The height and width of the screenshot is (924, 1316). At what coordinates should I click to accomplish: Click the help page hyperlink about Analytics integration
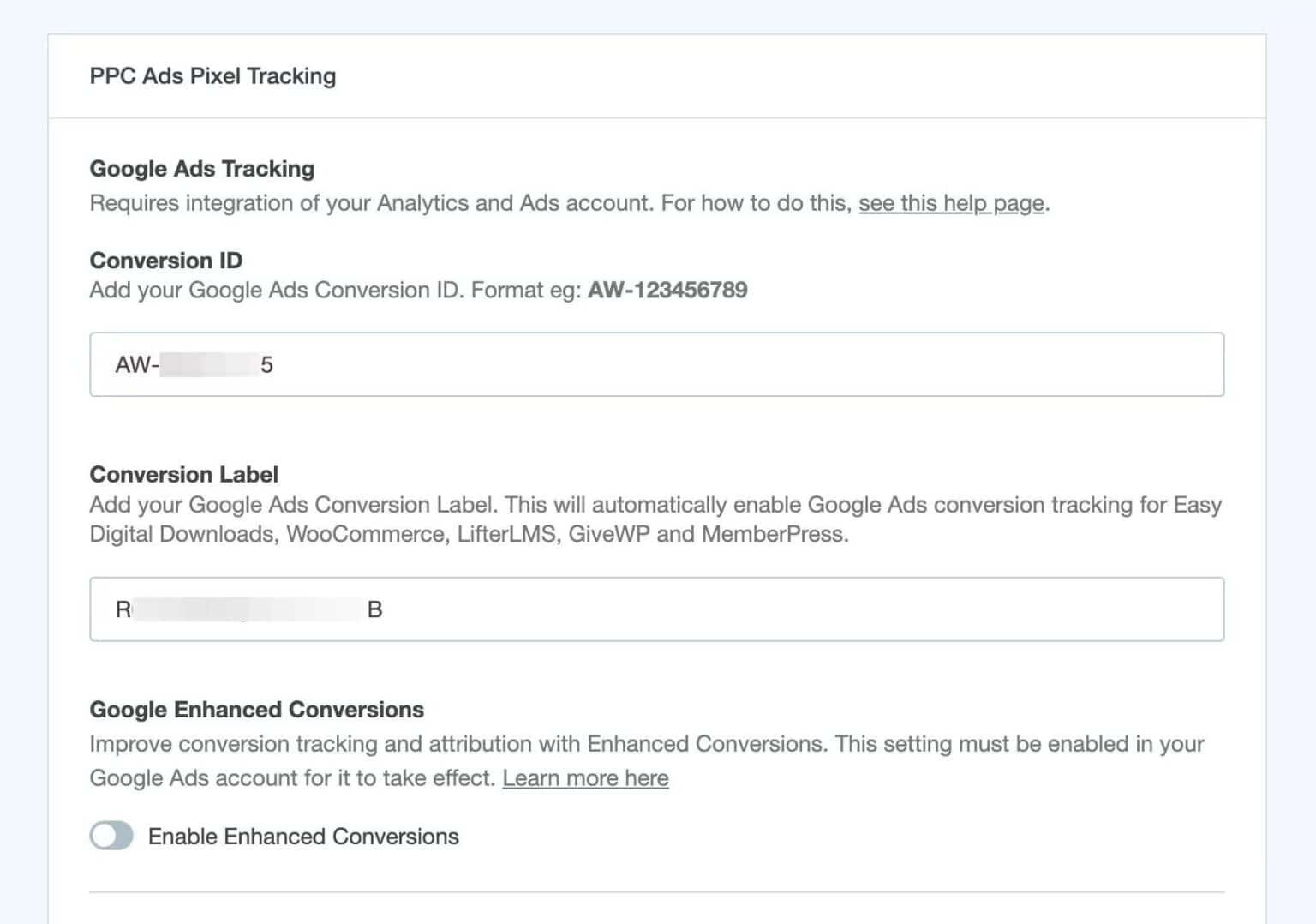[951, 203]
